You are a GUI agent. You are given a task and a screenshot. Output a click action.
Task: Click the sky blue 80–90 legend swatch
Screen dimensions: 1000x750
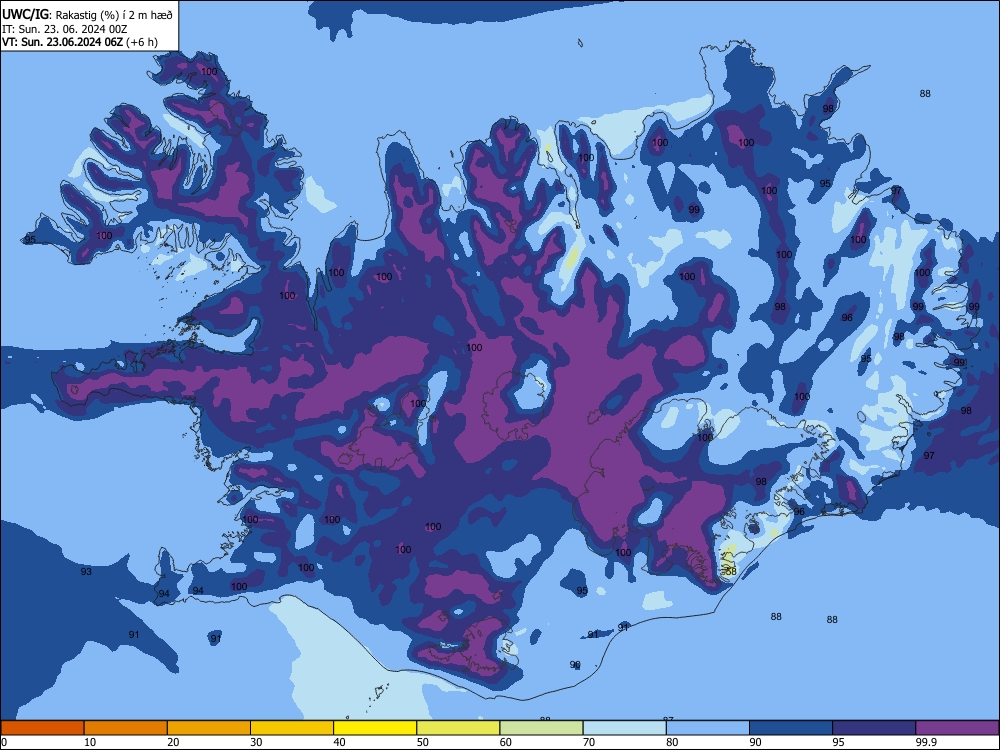click(x=708, y=728)
